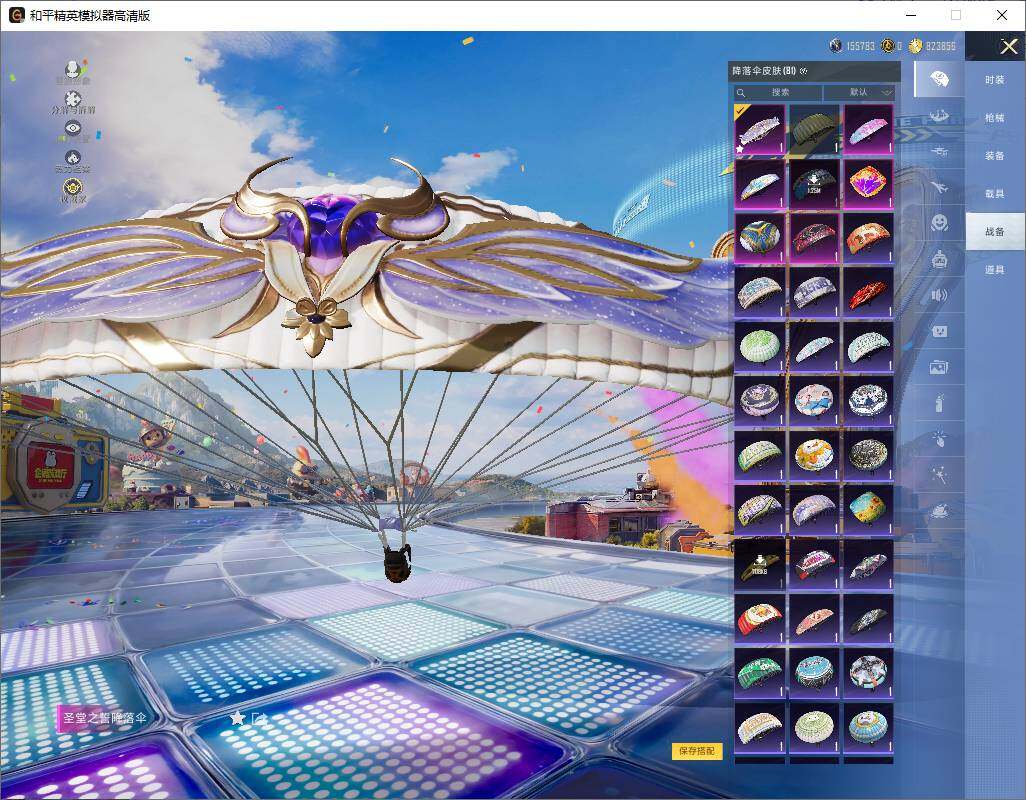This screenshot has width=1026, height=800.
Task: Select the green banner parachute skin
Action: point(759,672)
